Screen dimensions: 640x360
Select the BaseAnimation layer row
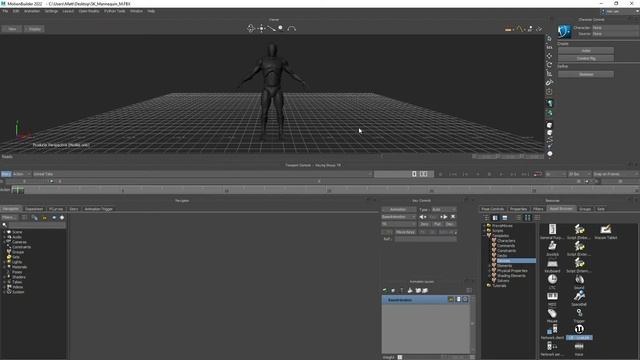coord(425,300)
